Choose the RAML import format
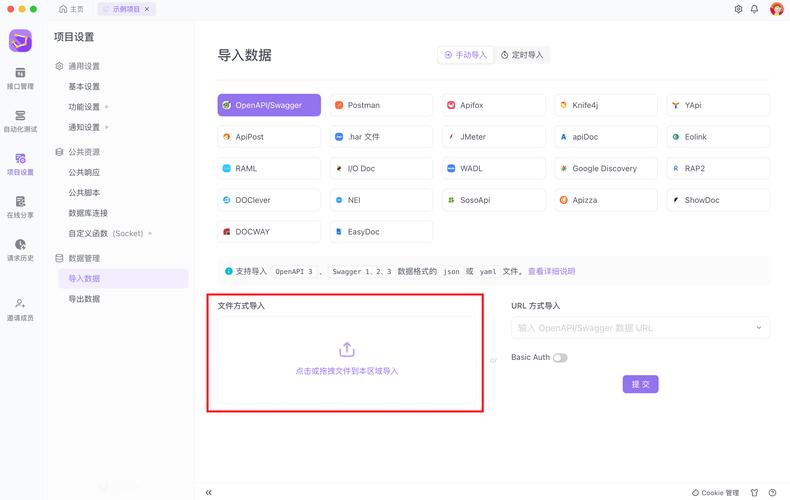 (269, 168)
